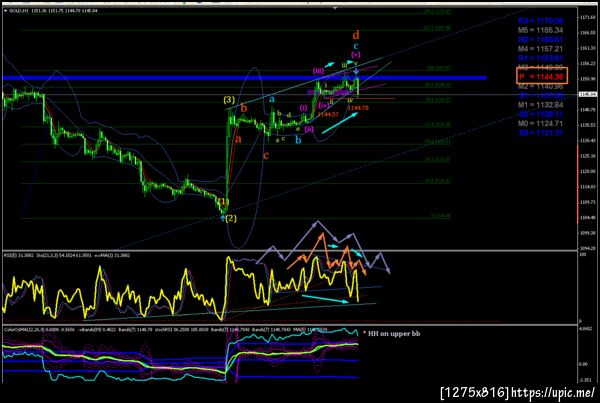Select the magenta (v) wave label

tap(355, 55)
